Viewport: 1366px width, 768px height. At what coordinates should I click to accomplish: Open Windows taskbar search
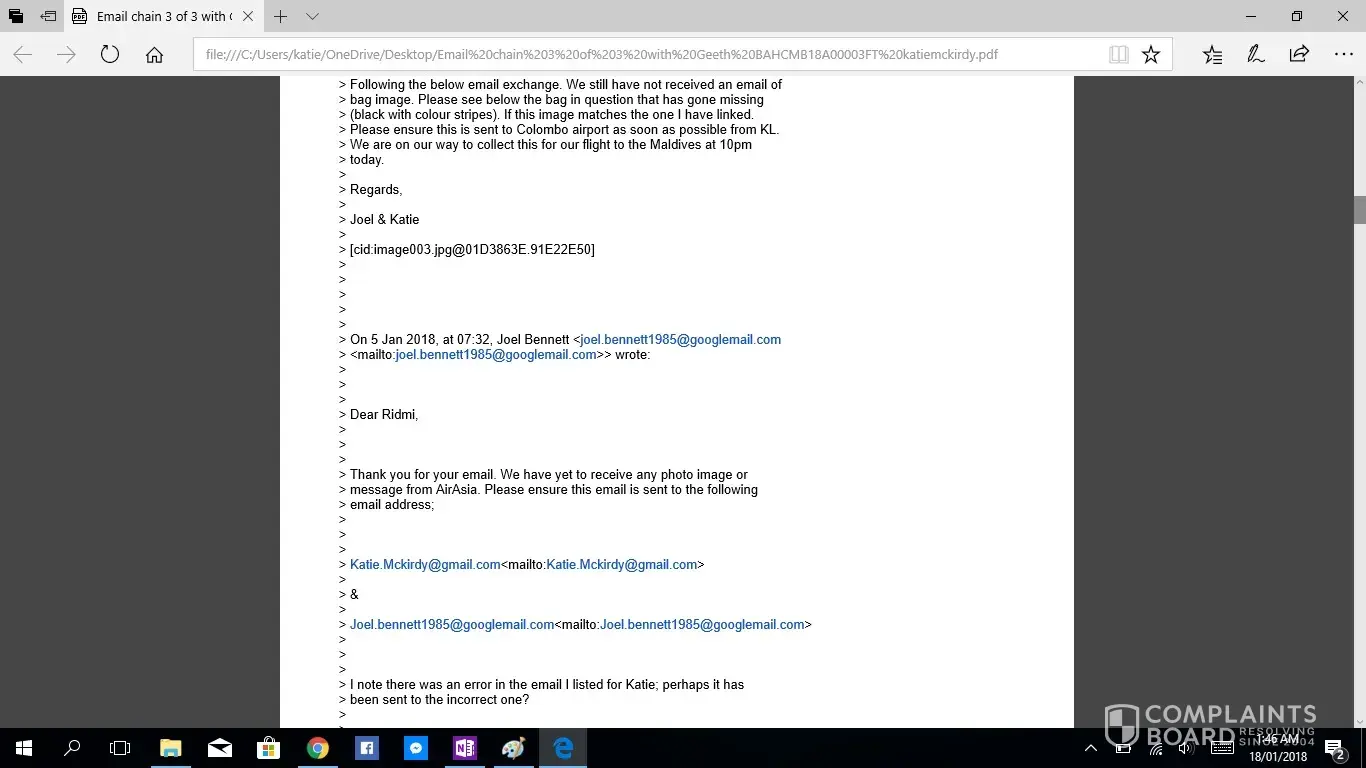tap(72, 748)
